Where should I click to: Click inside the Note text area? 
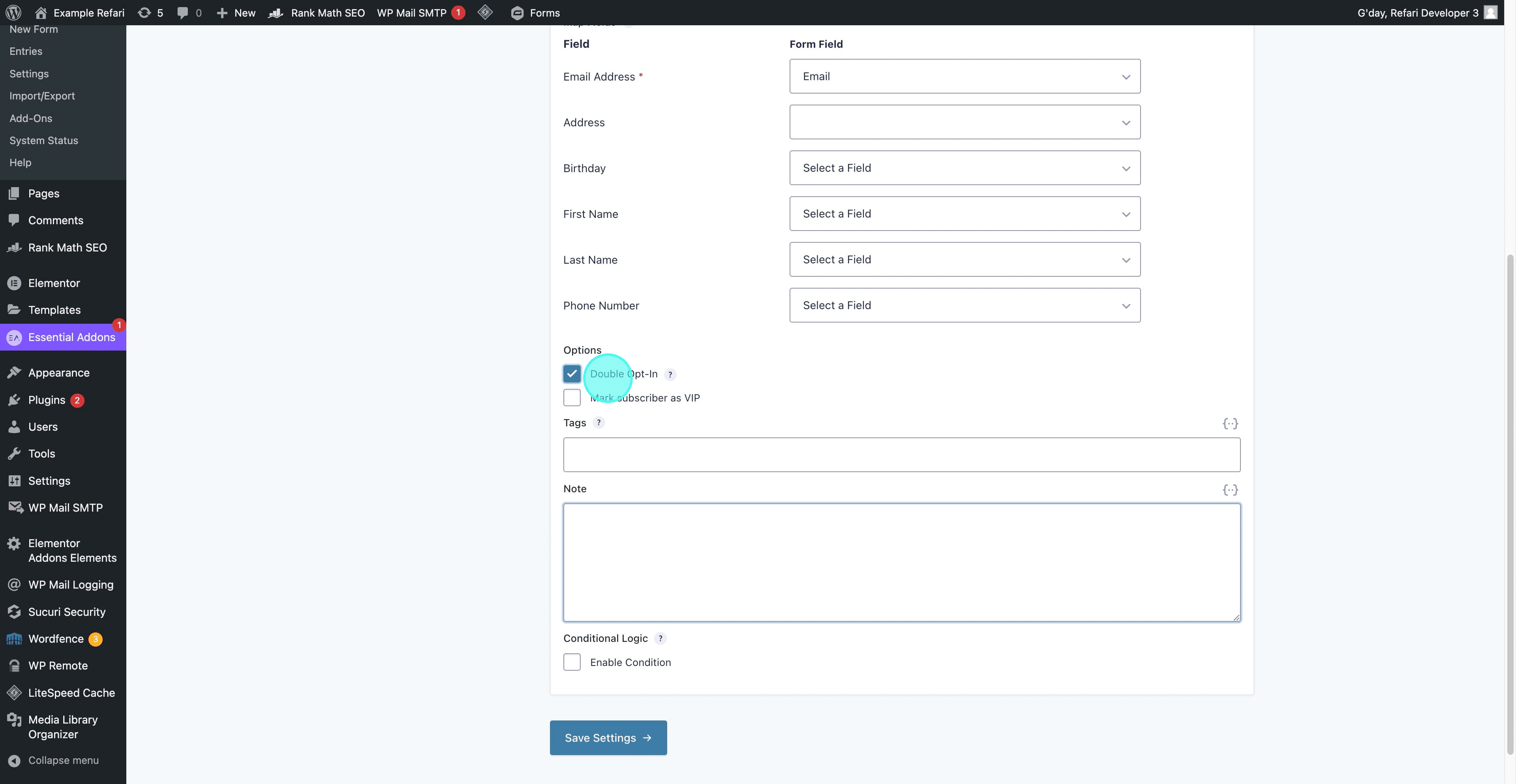[x=902, y=562]
